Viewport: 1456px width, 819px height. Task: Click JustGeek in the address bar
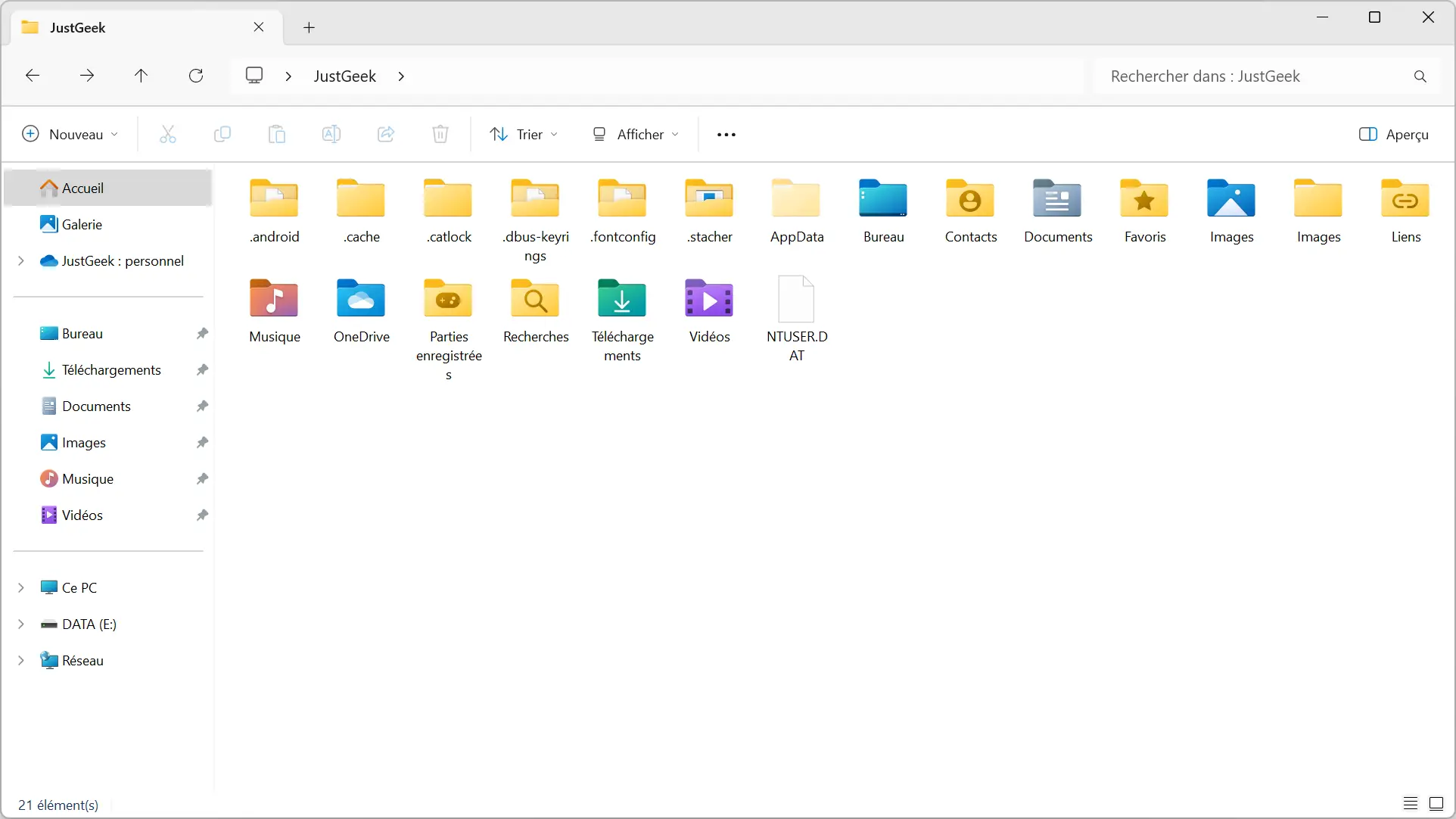click(x=345, y=76)
